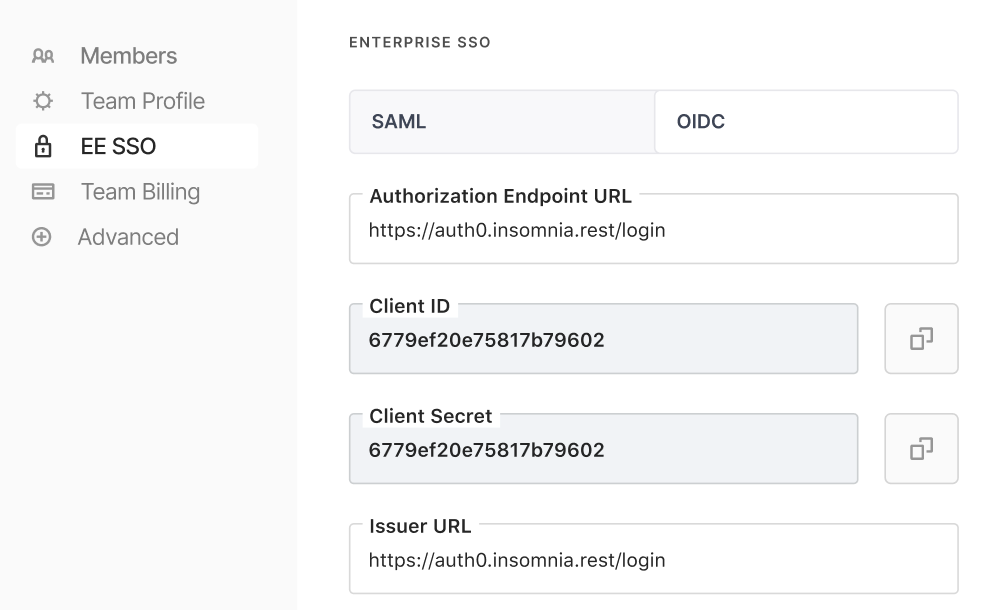Focus the Authorization Endpoint URL field
This screenshot has width=1000, height=610.
click(x=653, y=231)
